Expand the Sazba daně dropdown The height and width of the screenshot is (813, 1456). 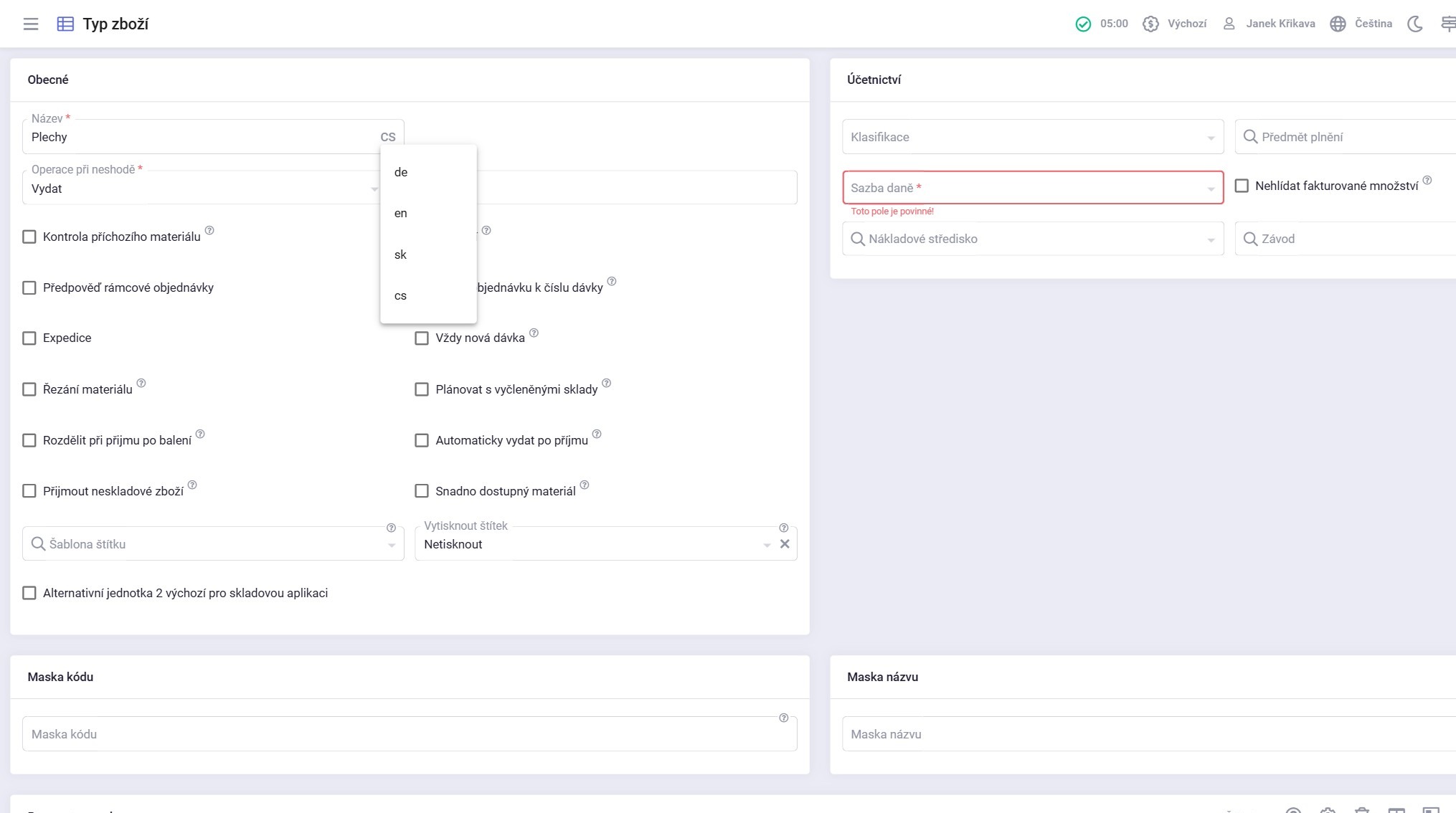tap(1211, 189)
